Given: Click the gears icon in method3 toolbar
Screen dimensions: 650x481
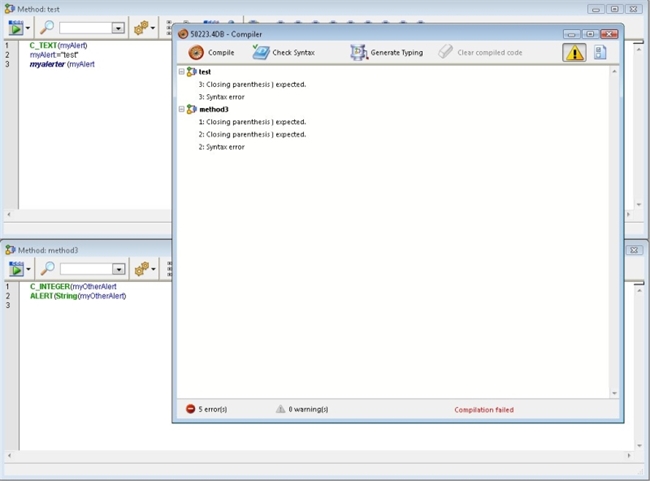Looking at the screenshot, I should (142, 269).
